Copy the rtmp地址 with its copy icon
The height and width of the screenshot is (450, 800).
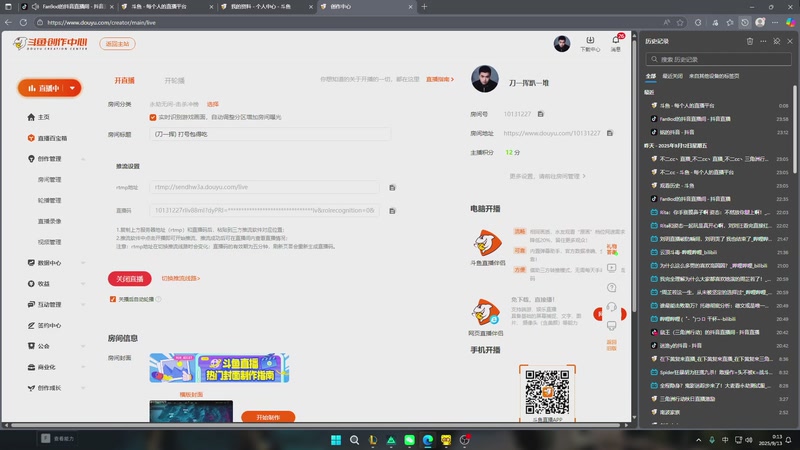point(392,188)
